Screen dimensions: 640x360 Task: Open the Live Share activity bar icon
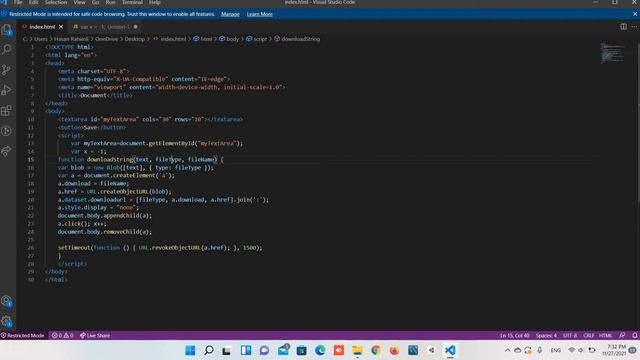point(7,151)
